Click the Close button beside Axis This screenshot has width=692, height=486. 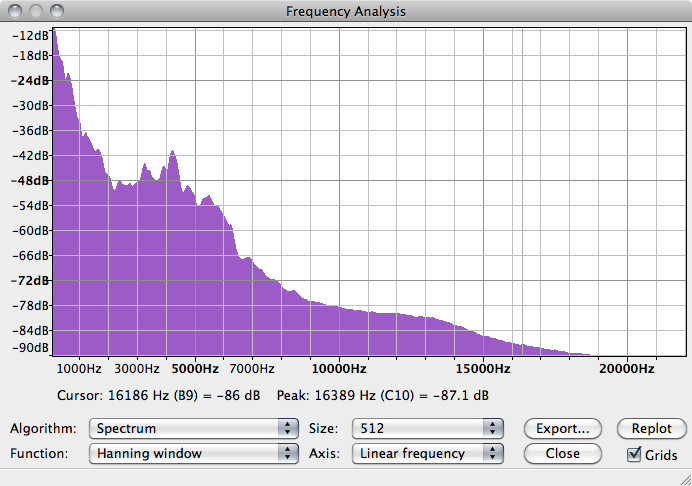[563, 453]
